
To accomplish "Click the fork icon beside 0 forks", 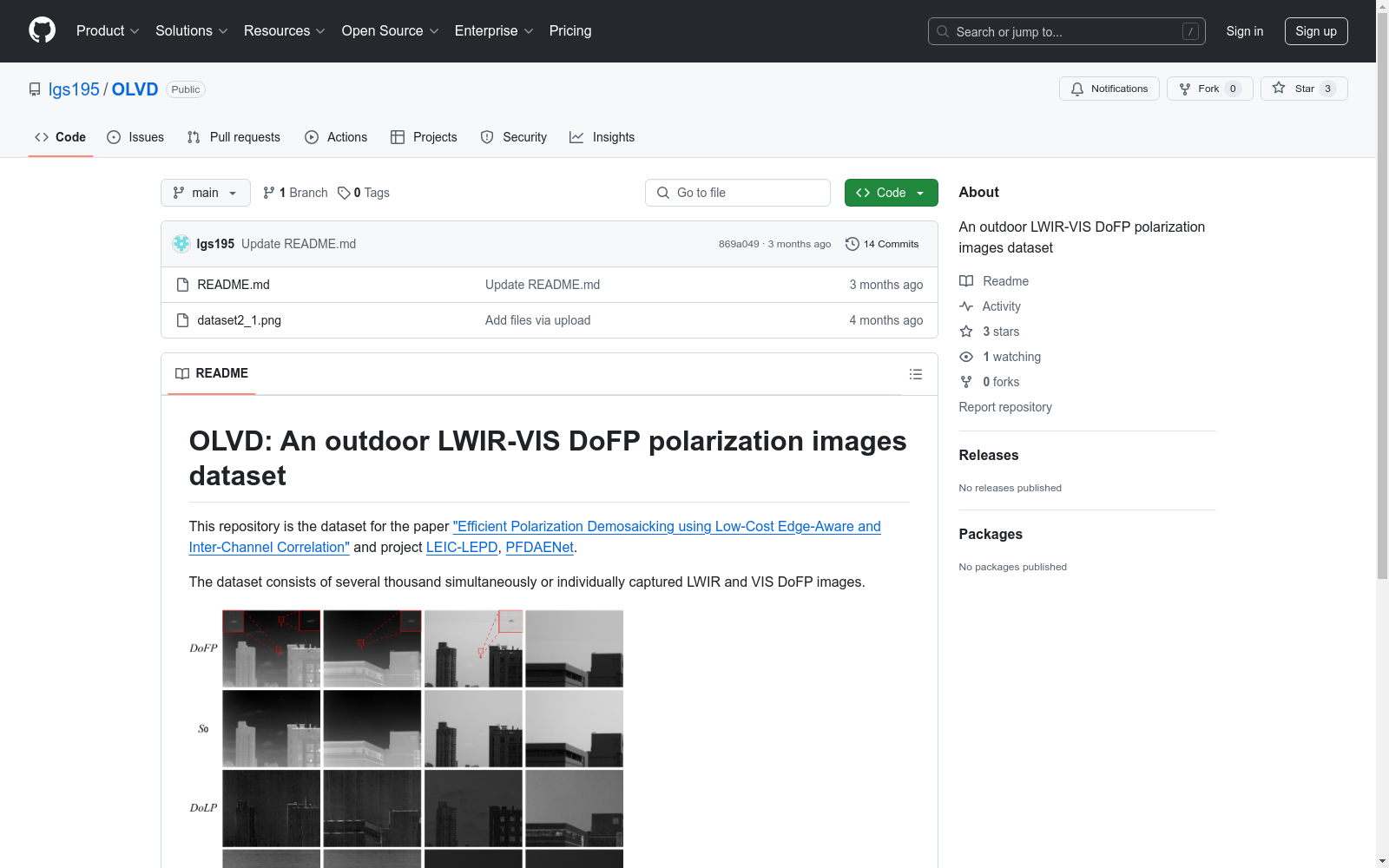I will (x=966, y=382).
